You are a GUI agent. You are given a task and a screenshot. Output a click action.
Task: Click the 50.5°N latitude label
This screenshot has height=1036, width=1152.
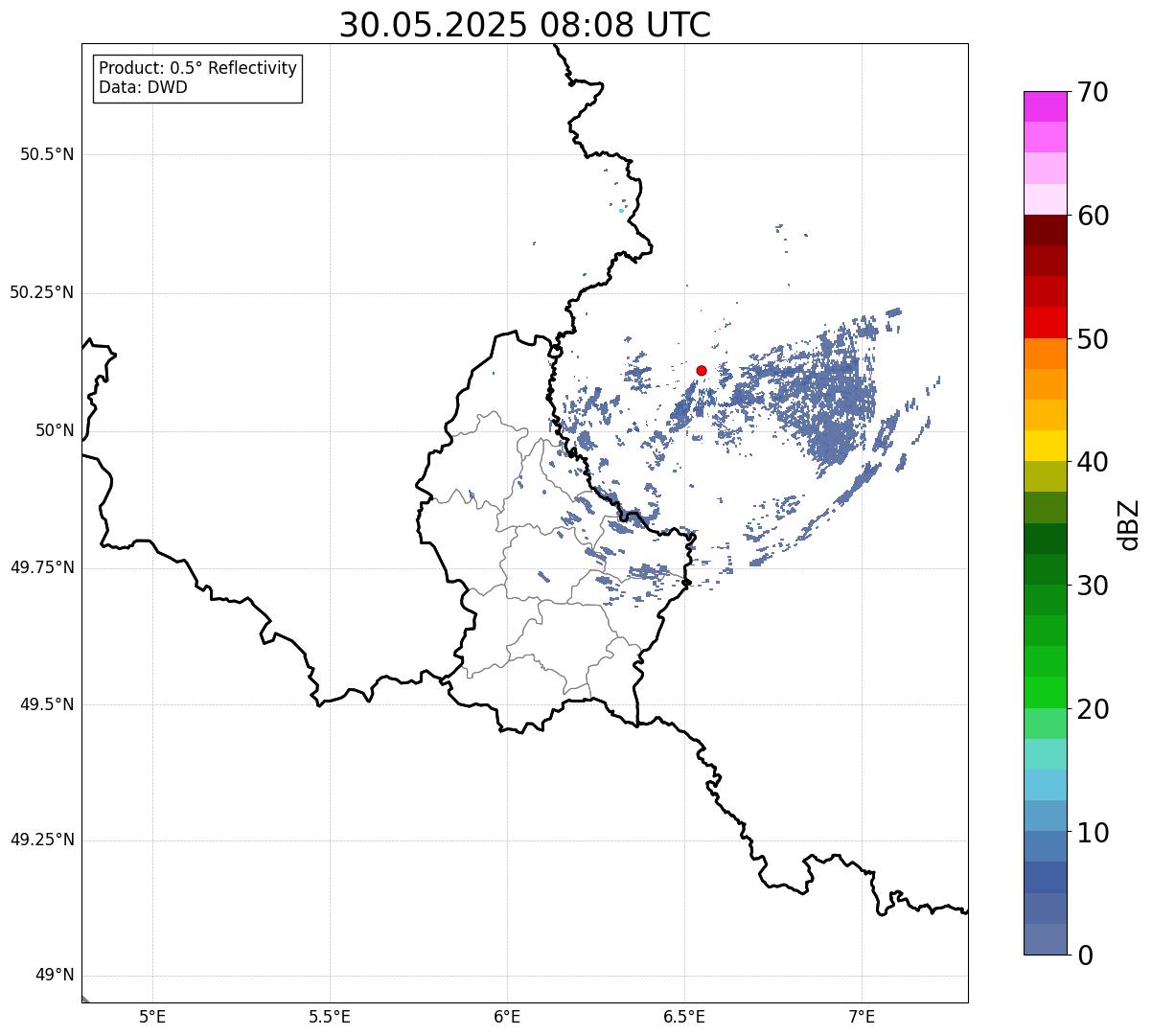(x=47, y=155)
